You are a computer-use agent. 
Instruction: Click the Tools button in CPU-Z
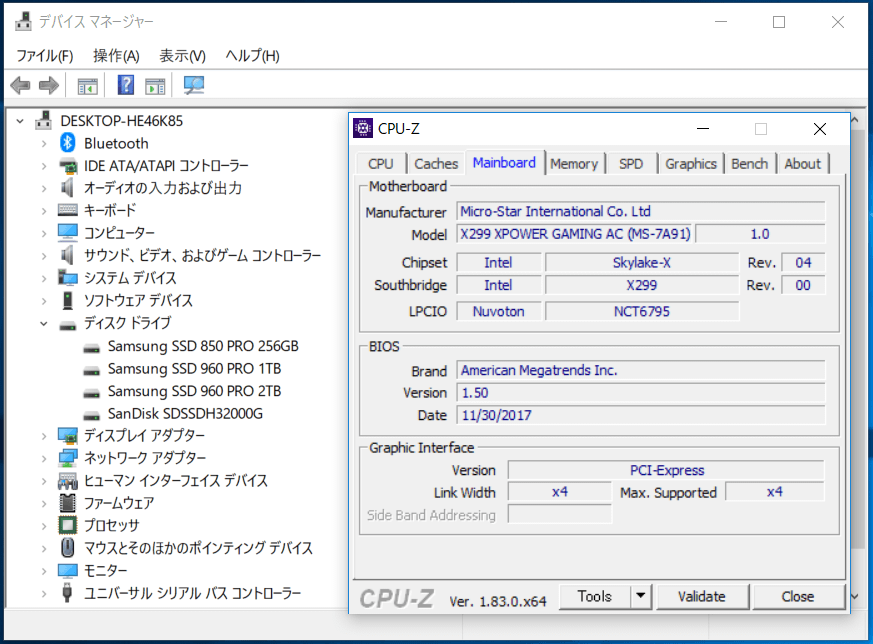(x=595, y=596)
